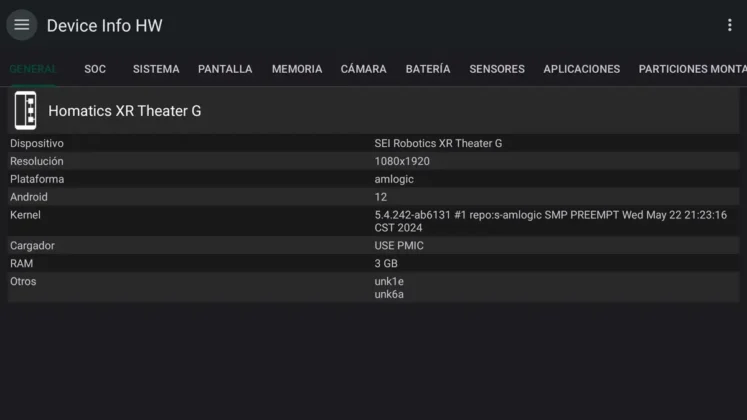Open the SISTEMA tab
The height and width of the screenshot is (420, 747).
click(156, 69)
